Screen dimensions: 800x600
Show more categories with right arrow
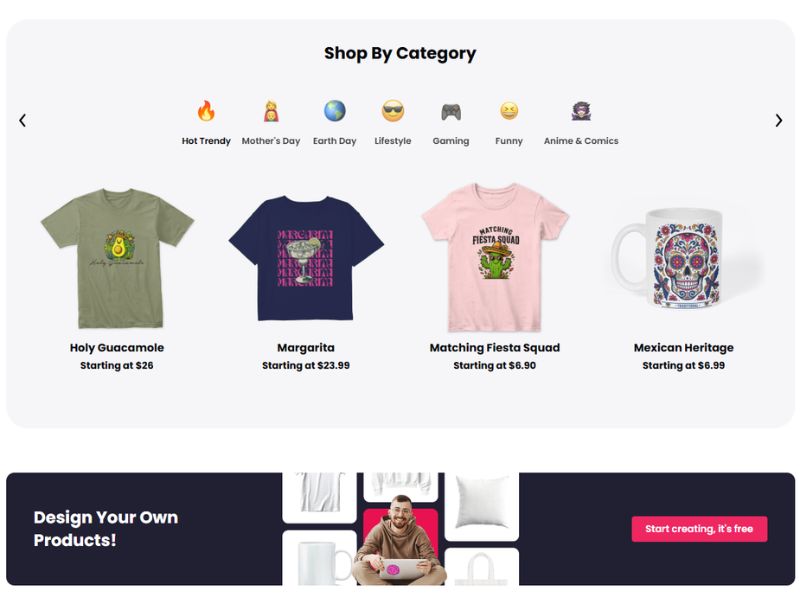(779, 120)
